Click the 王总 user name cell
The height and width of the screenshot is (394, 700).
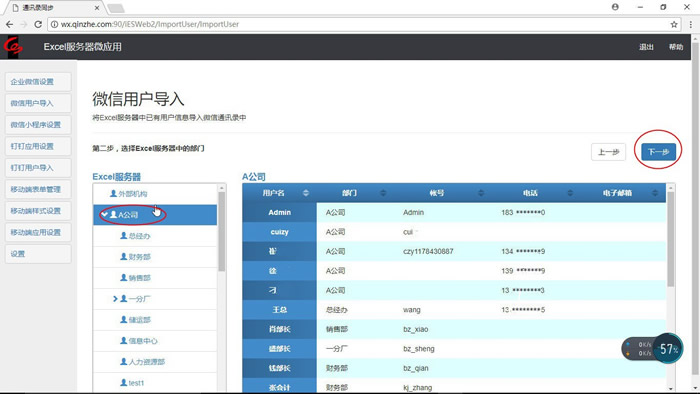coord(279,310)
